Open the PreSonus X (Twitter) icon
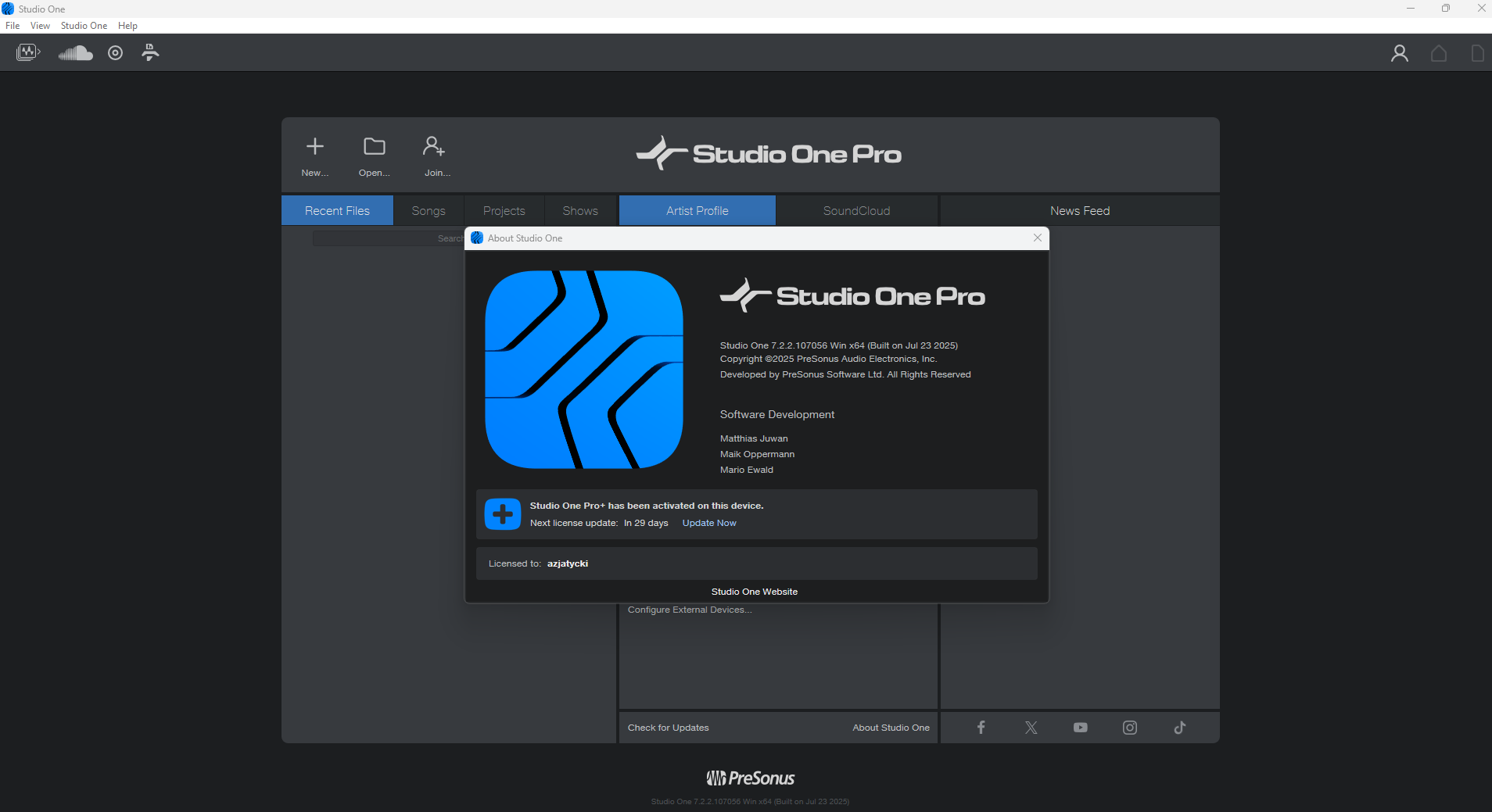 pyautogui.click(x=1031, y=728)
